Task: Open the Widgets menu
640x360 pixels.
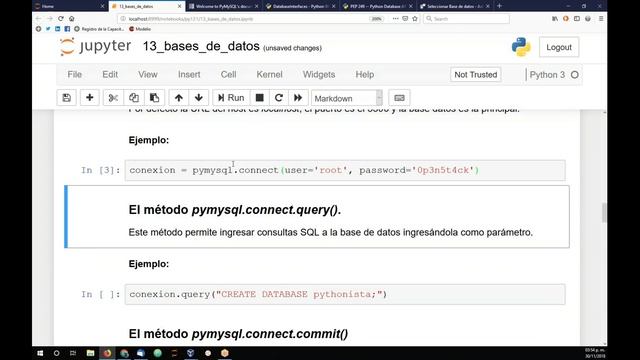Action: point(319,75)
